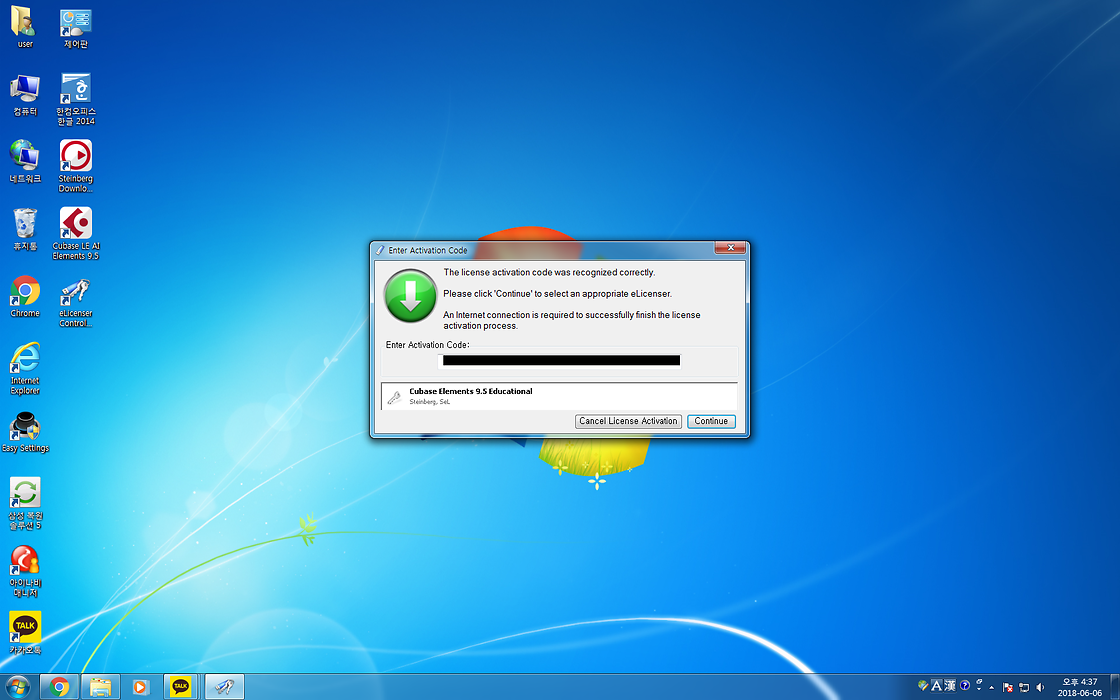Click the green download arrow icon in dialog
The height and width of the screenshot is (700, 1120).
(x=410, y=296)
